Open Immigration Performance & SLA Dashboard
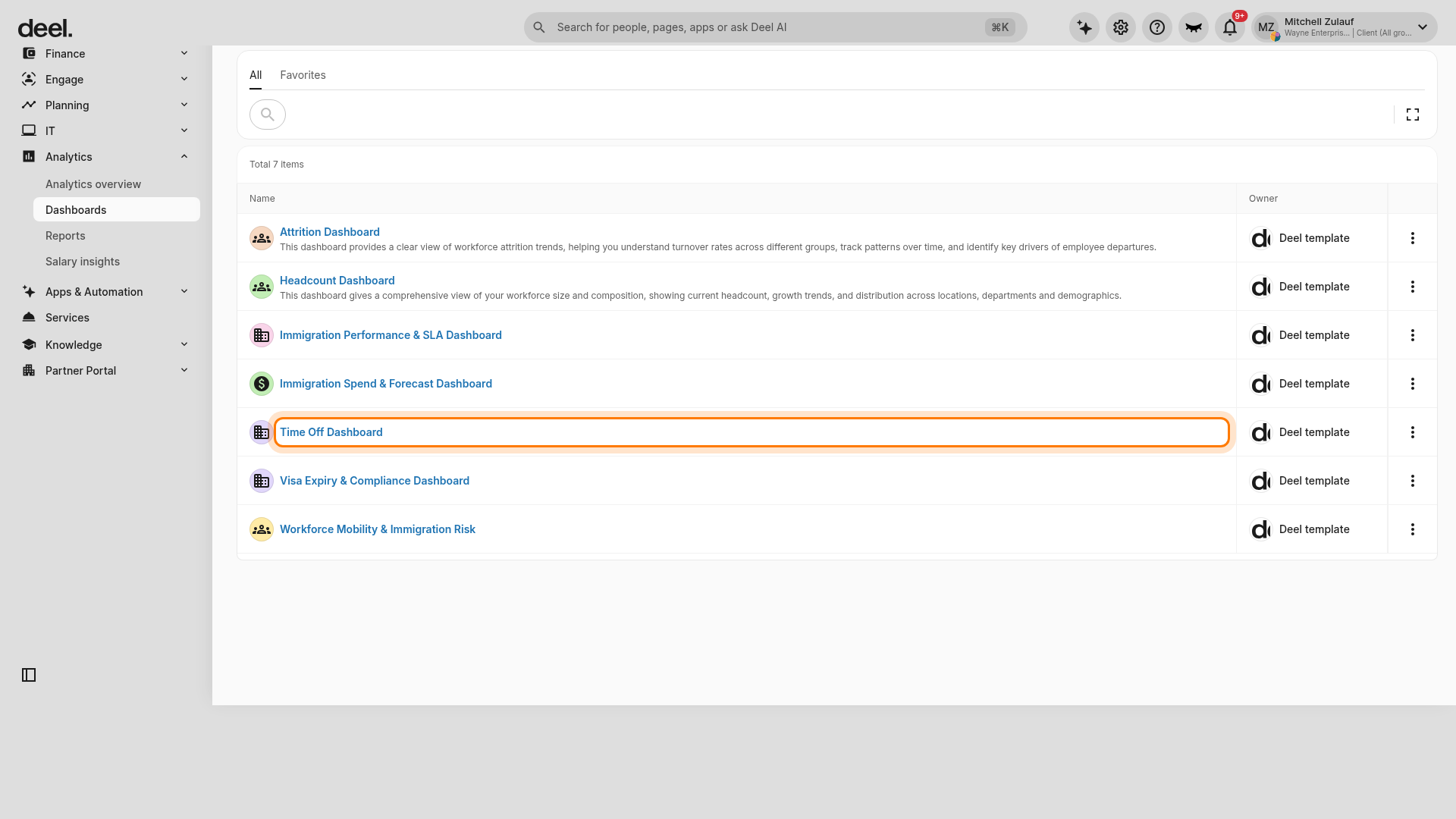This screenshot has height=819, width=1456. point(391,335)
